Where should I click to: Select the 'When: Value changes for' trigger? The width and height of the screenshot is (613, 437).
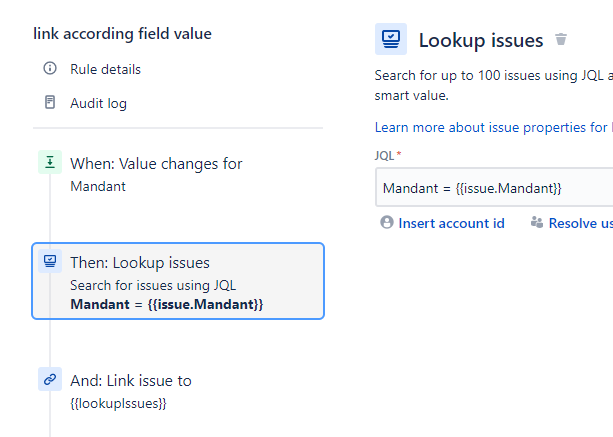[156, 164]
